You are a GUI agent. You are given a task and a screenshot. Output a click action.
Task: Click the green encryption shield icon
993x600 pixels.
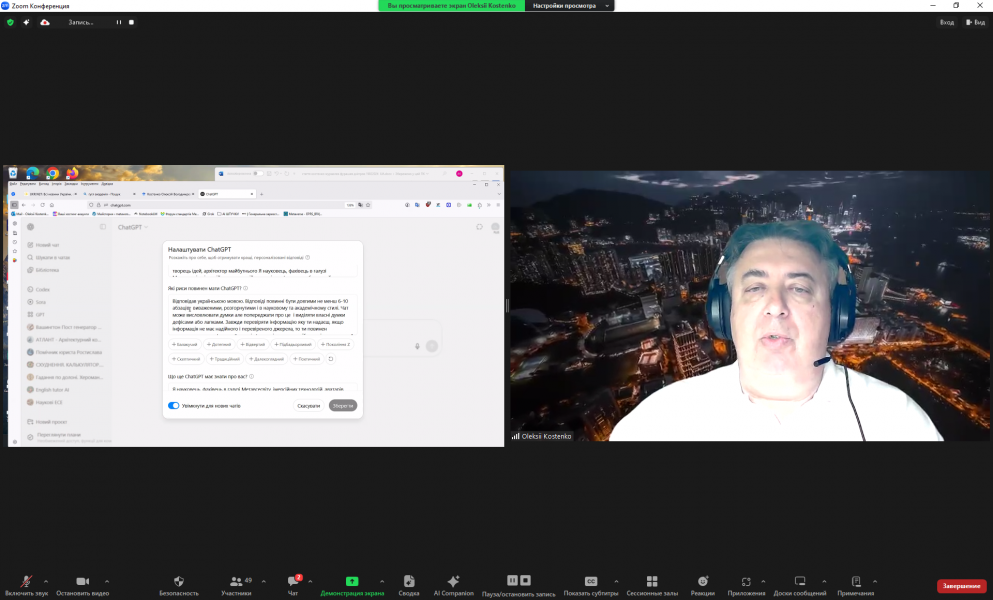point(11,22)
